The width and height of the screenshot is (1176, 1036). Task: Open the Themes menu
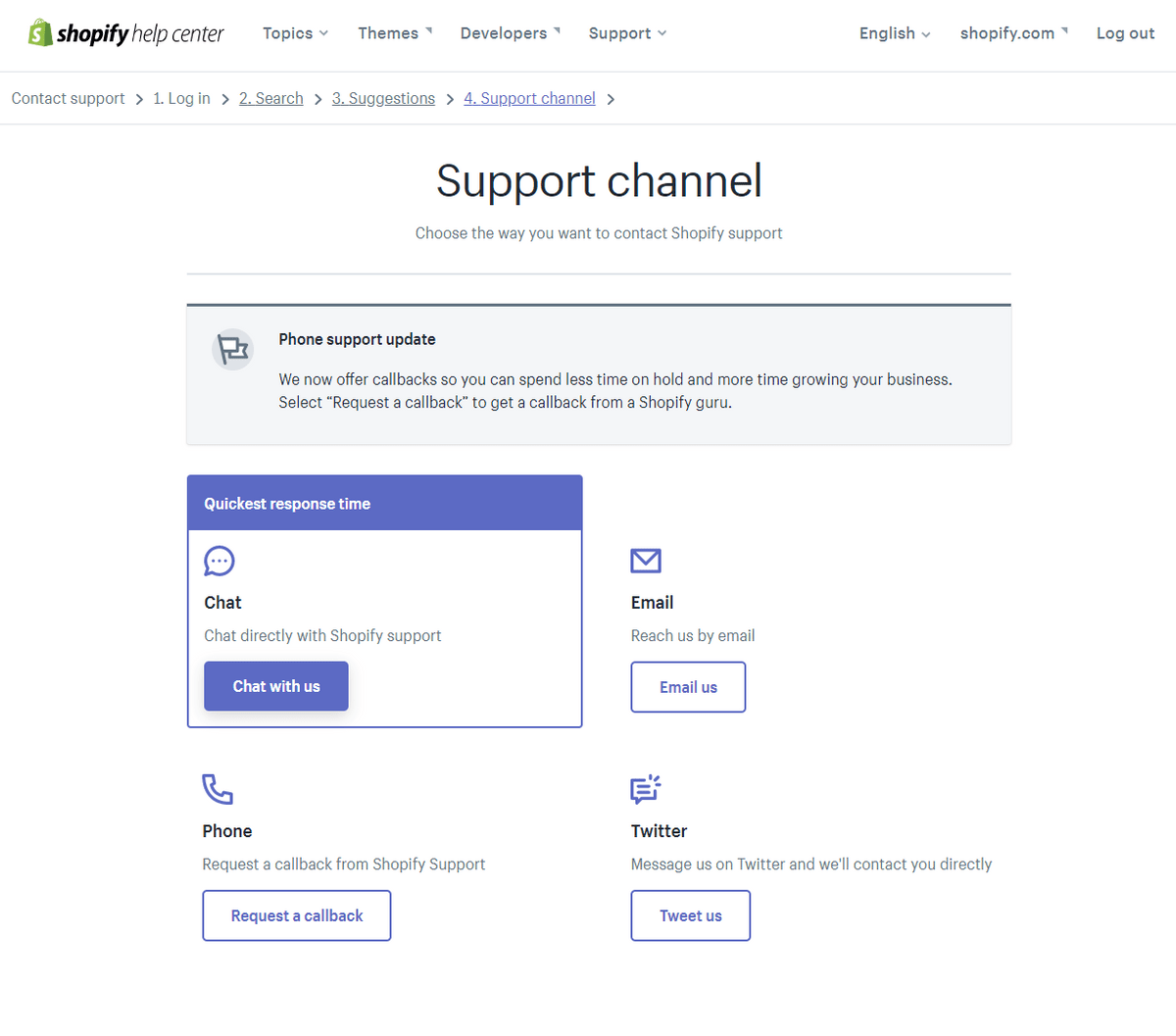[395, 33]
